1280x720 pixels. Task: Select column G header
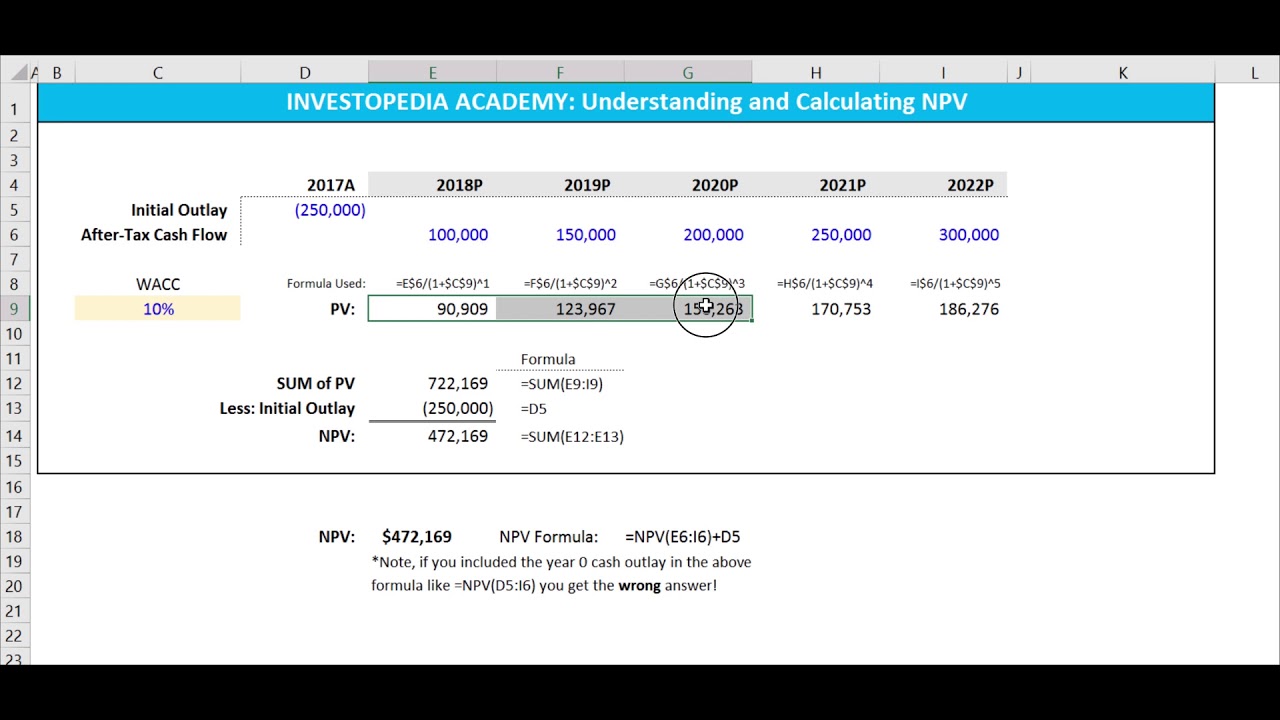coord(688,73)
